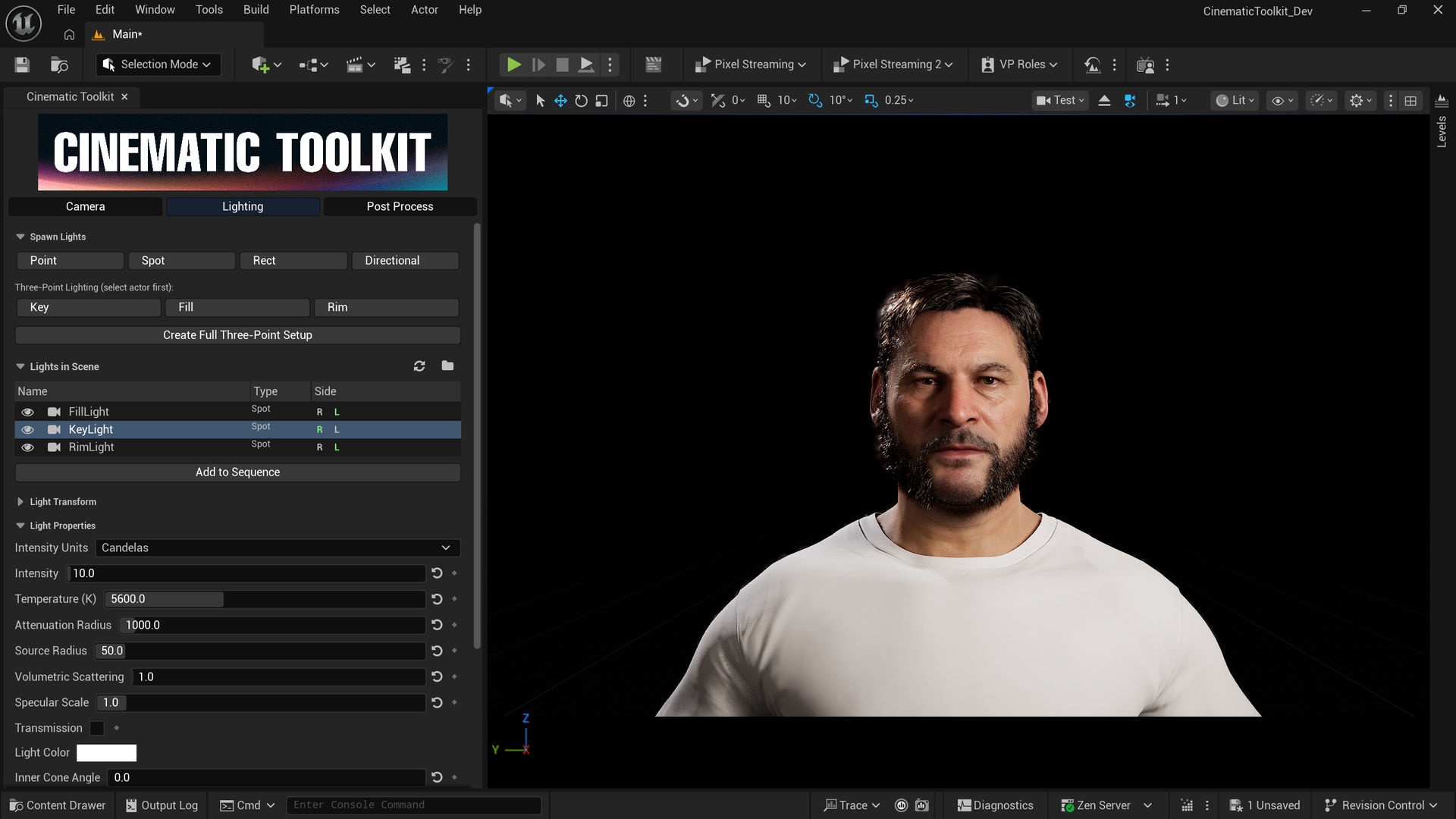The width and height of the screenshot is (1456, 819).
Task: Click Add to Sequence button
Action: coord(237,472)
